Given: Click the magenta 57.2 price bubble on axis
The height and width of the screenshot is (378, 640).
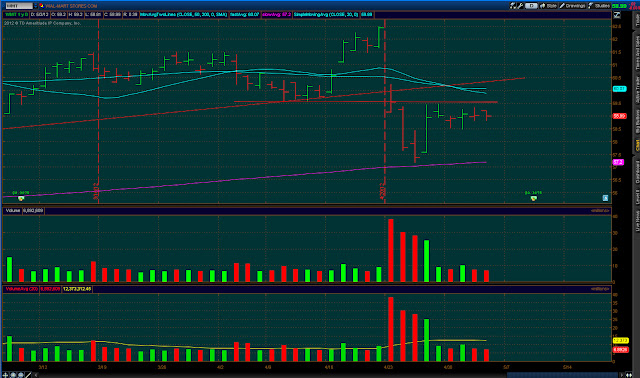Looking at the screenshot, I should pos(618,162).
